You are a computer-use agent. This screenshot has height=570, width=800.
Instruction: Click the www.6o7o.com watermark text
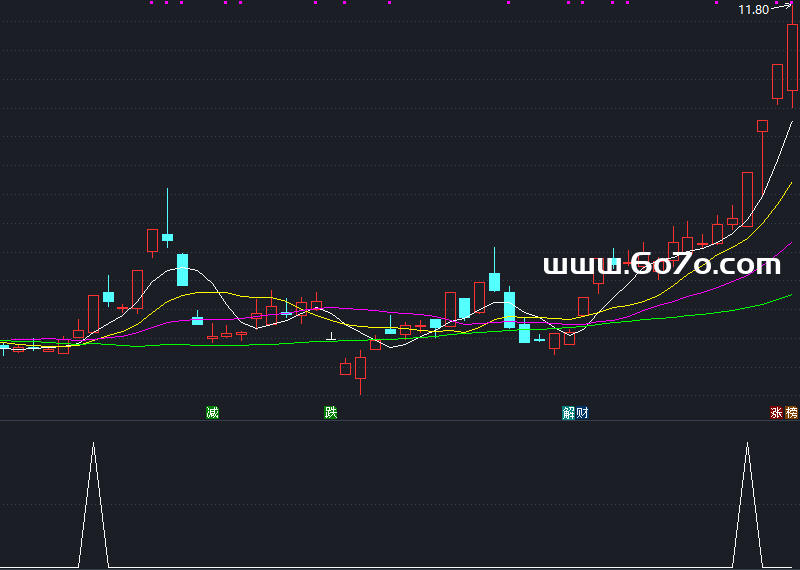pos(661,265)
